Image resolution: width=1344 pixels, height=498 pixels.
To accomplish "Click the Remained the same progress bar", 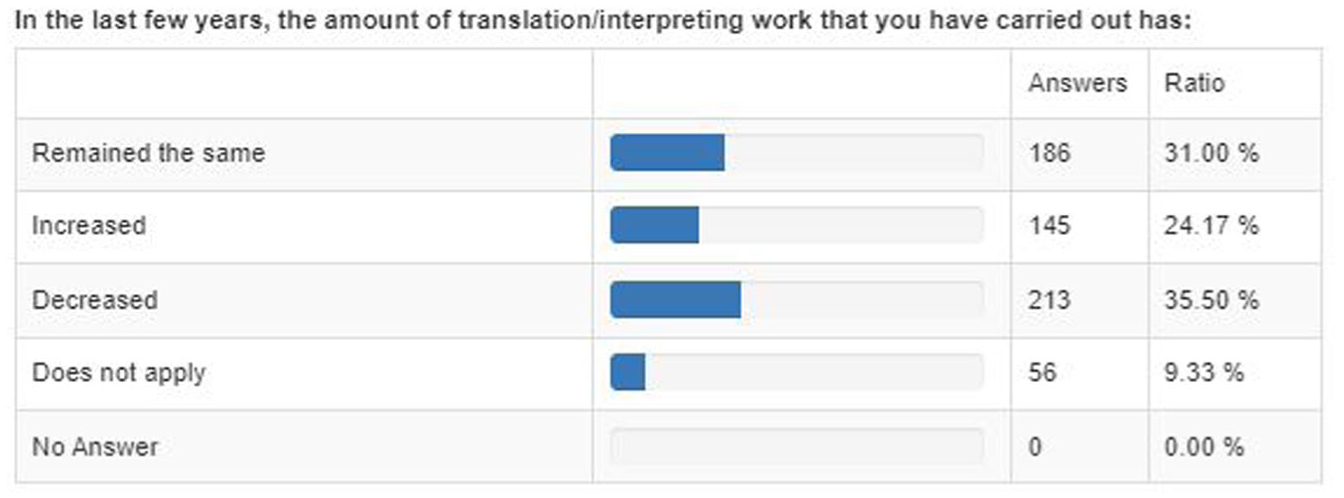I will tap(797, 153).
